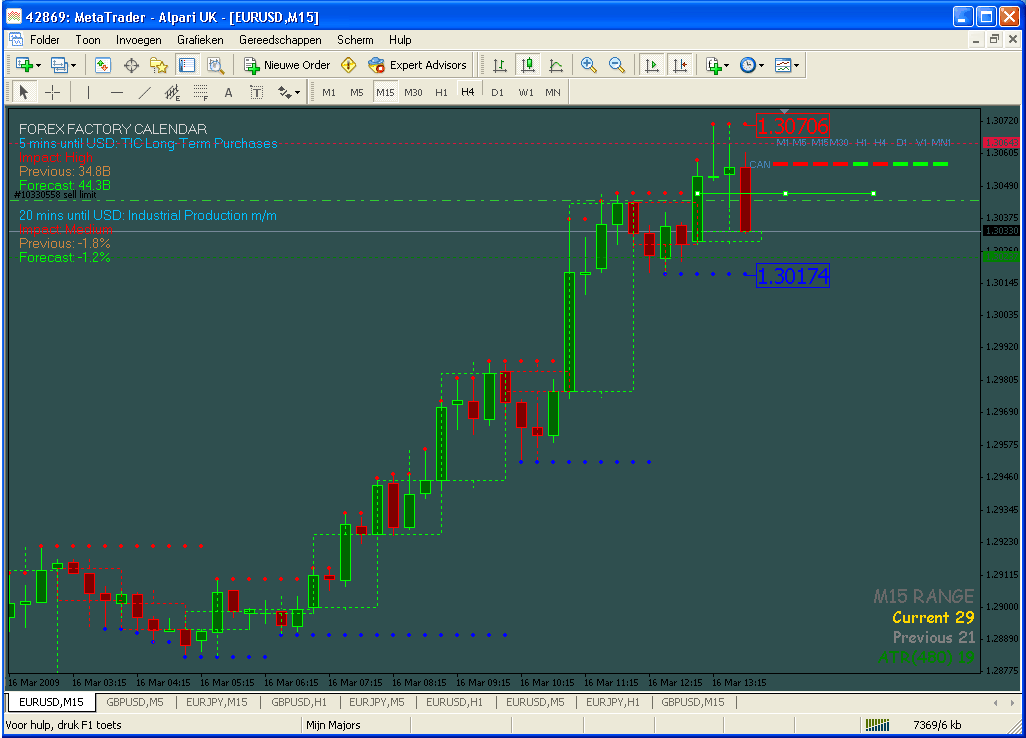Set timeframe to M1
The image size is (1026, 738).
tap(328, 92)
